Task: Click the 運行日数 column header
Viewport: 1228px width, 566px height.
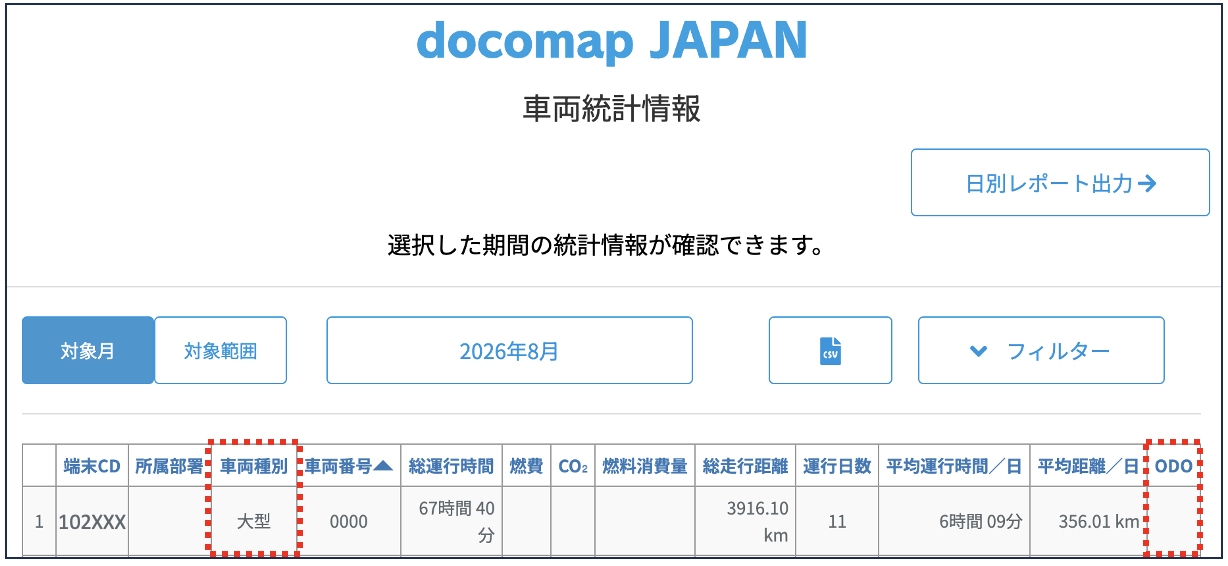Action: (x=837, y=466)
